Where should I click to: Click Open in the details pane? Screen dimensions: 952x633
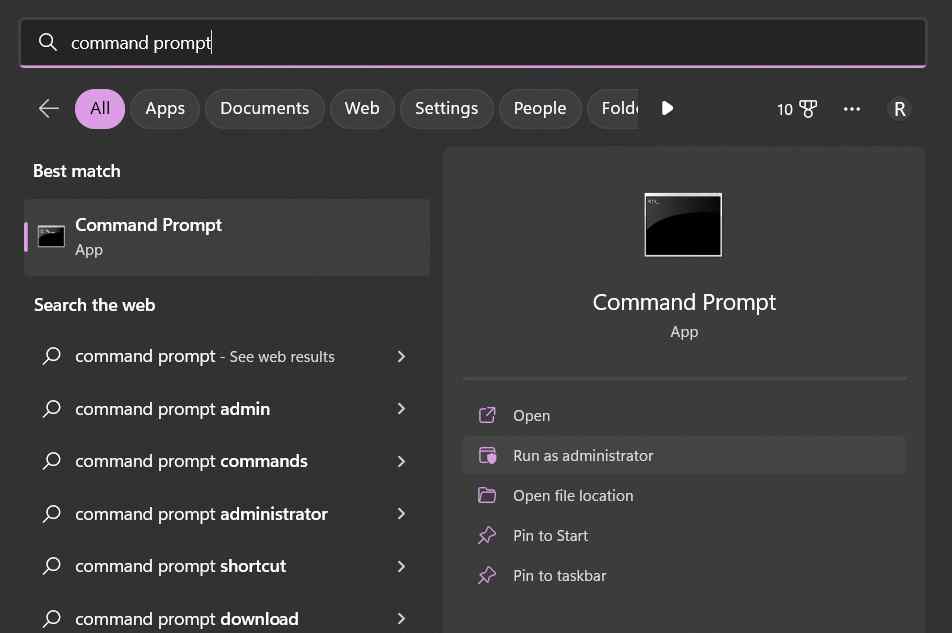point(684,416)
